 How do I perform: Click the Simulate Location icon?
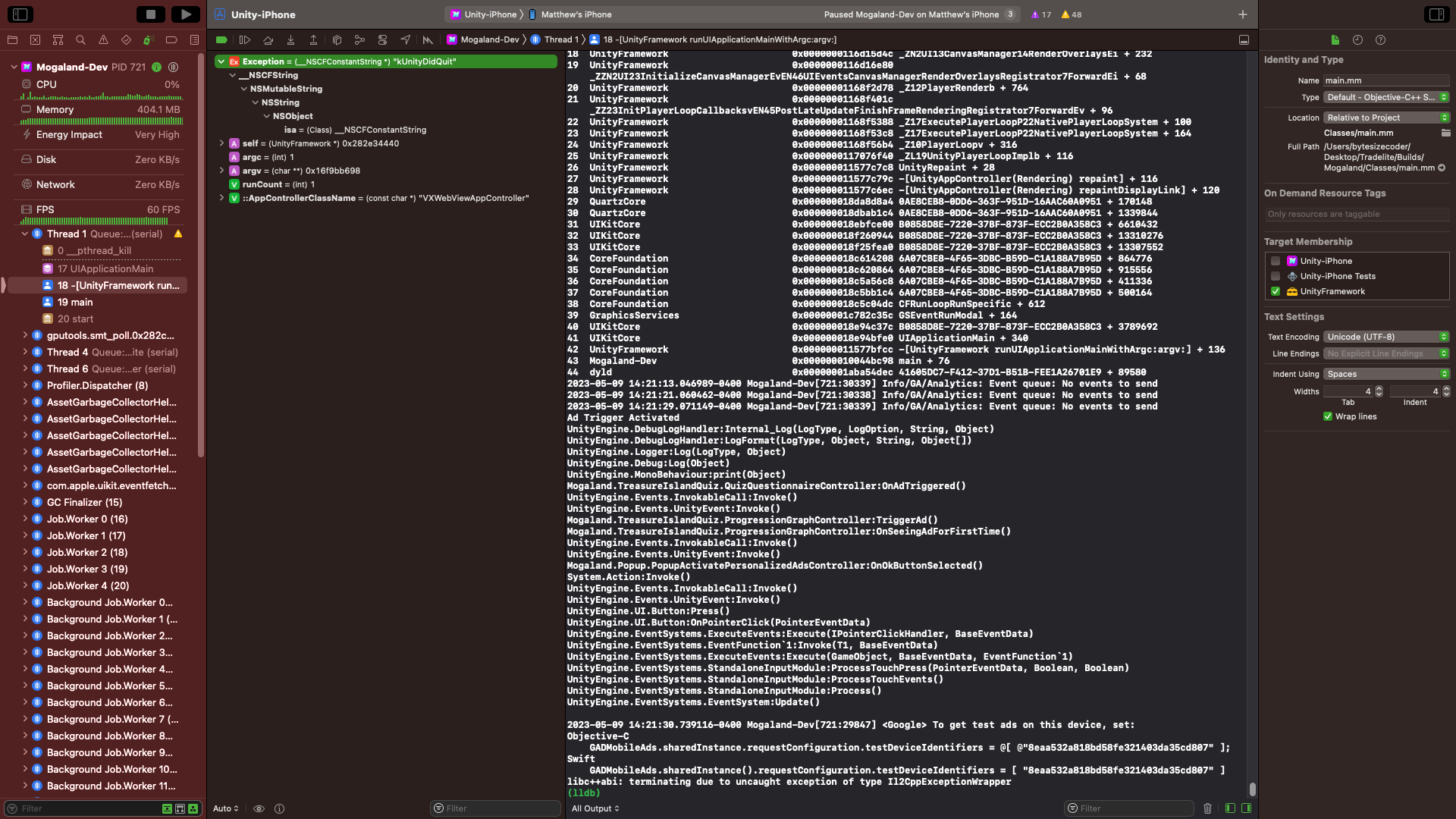pos(406,39)
